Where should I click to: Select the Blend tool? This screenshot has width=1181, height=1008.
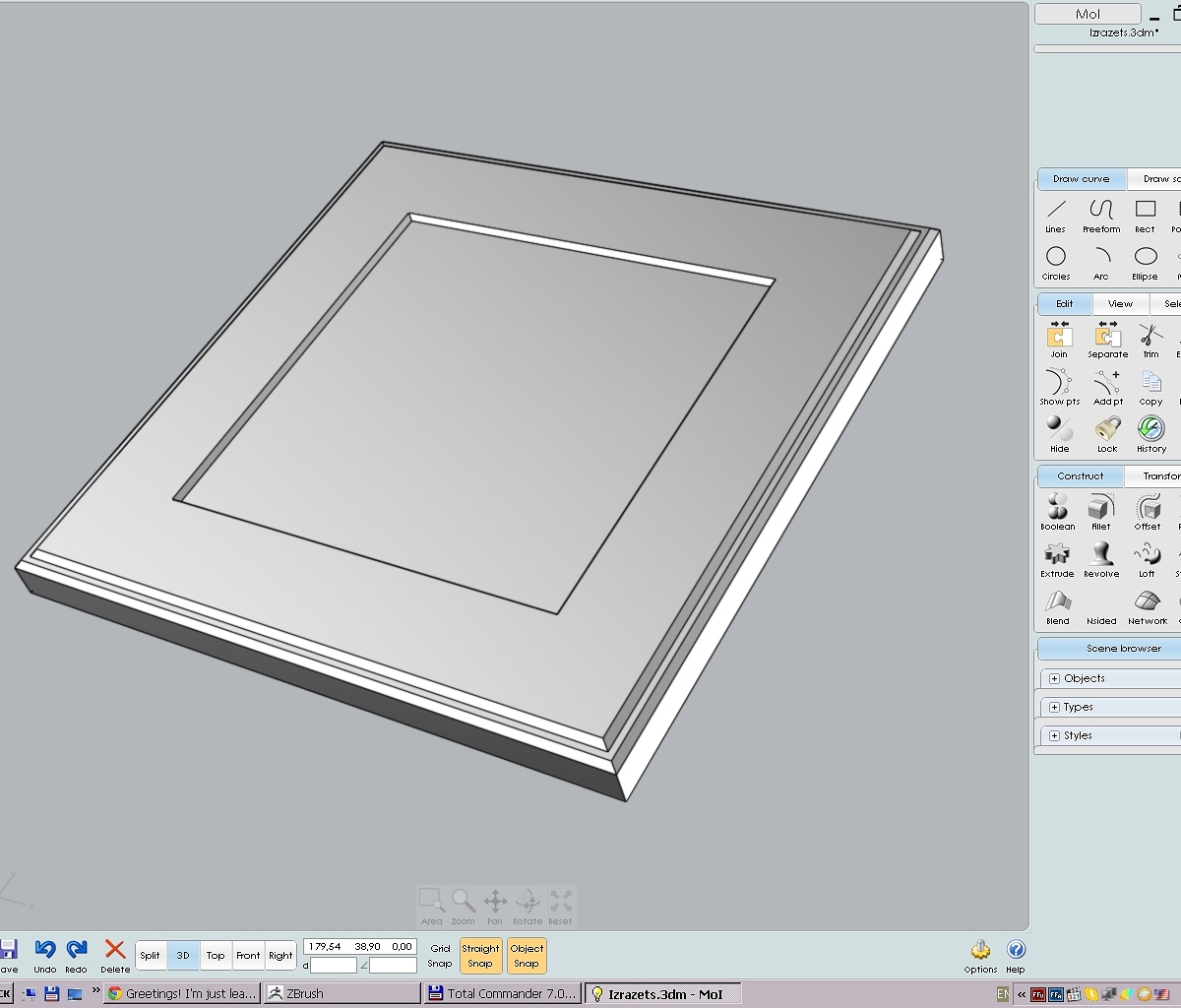[x=1058, y=607]
